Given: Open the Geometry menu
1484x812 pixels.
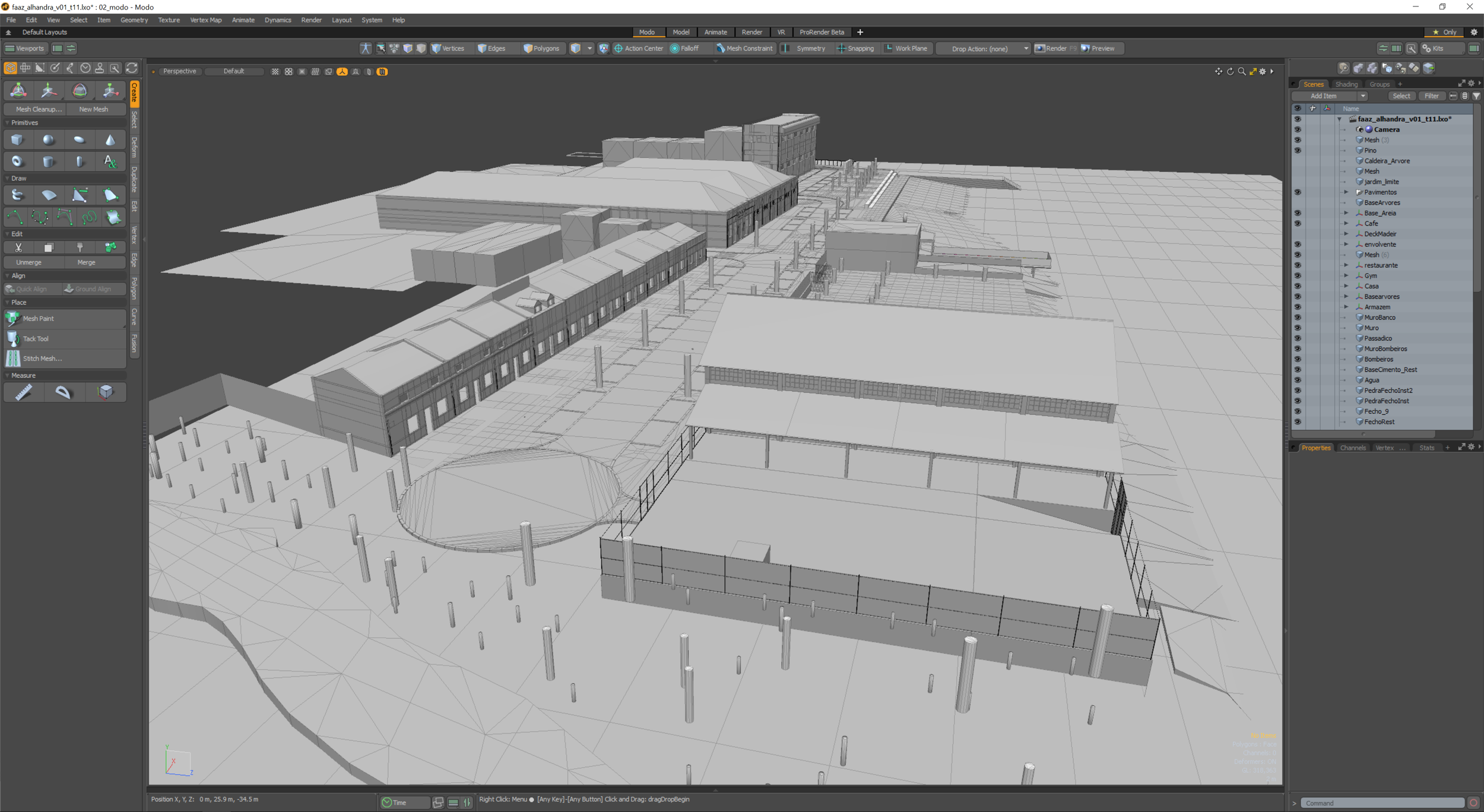Looking at the screenshot, I should 134,20.
